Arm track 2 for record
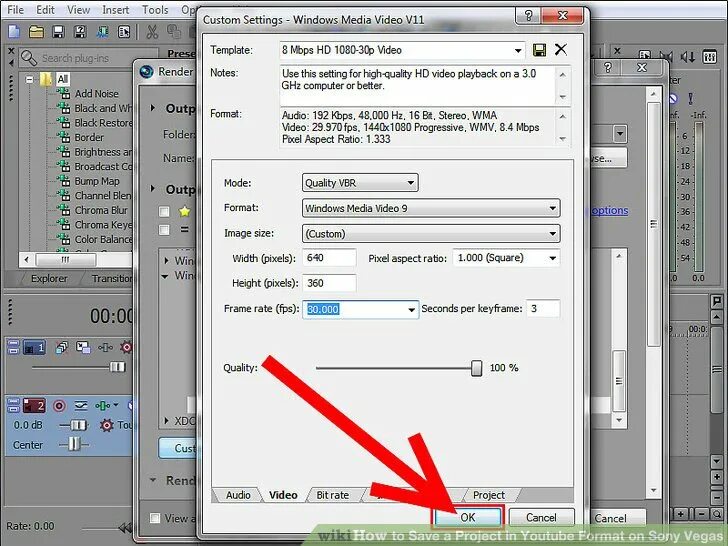728x546 pixels. 59,406
